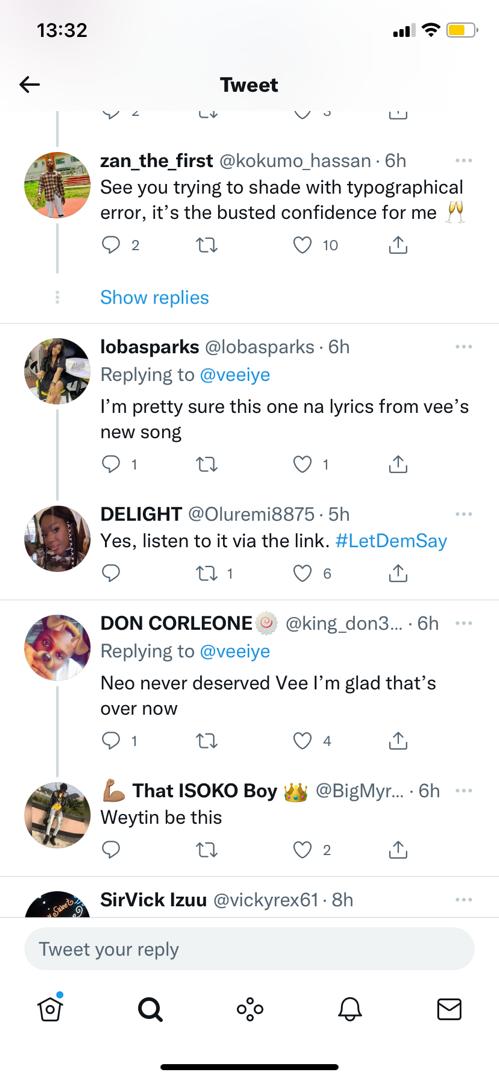Viewport: 499px width, 1080px height.
Task: Reply to DON CORLEONE's tweet
Action: tap(110, 740)
